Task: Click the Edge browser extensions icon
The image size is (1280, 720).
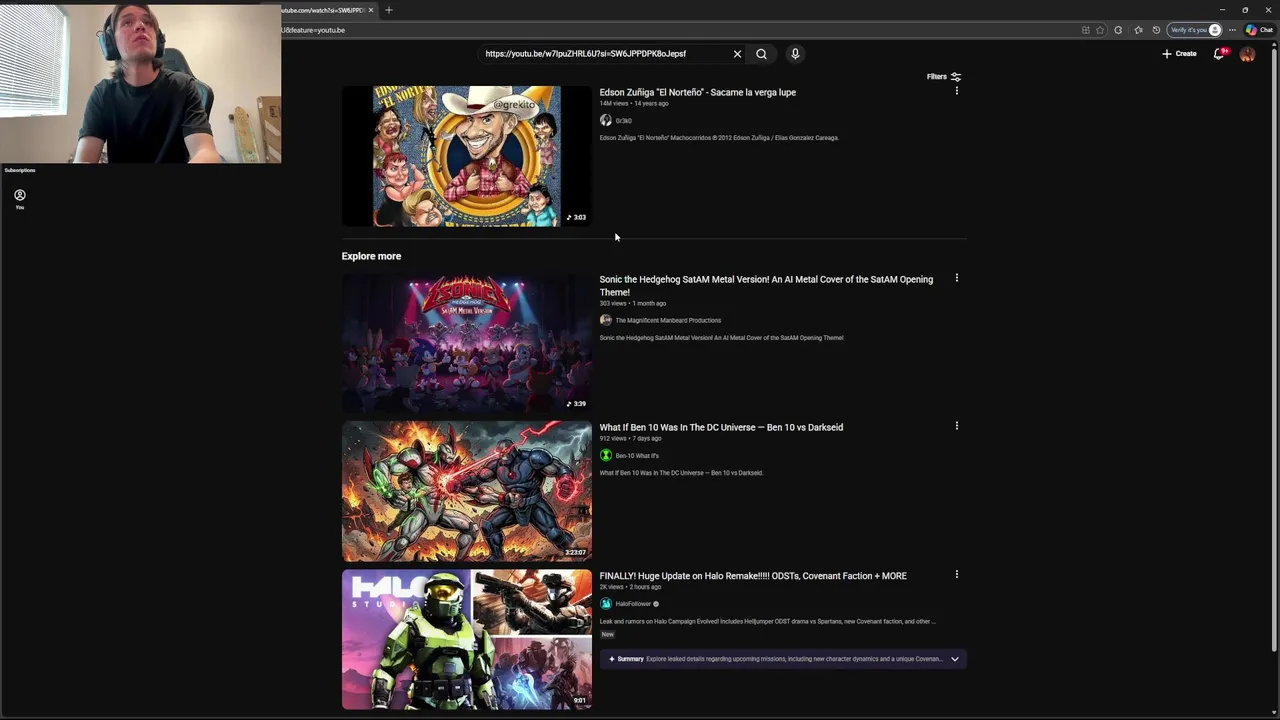Action: [1118, 30]
